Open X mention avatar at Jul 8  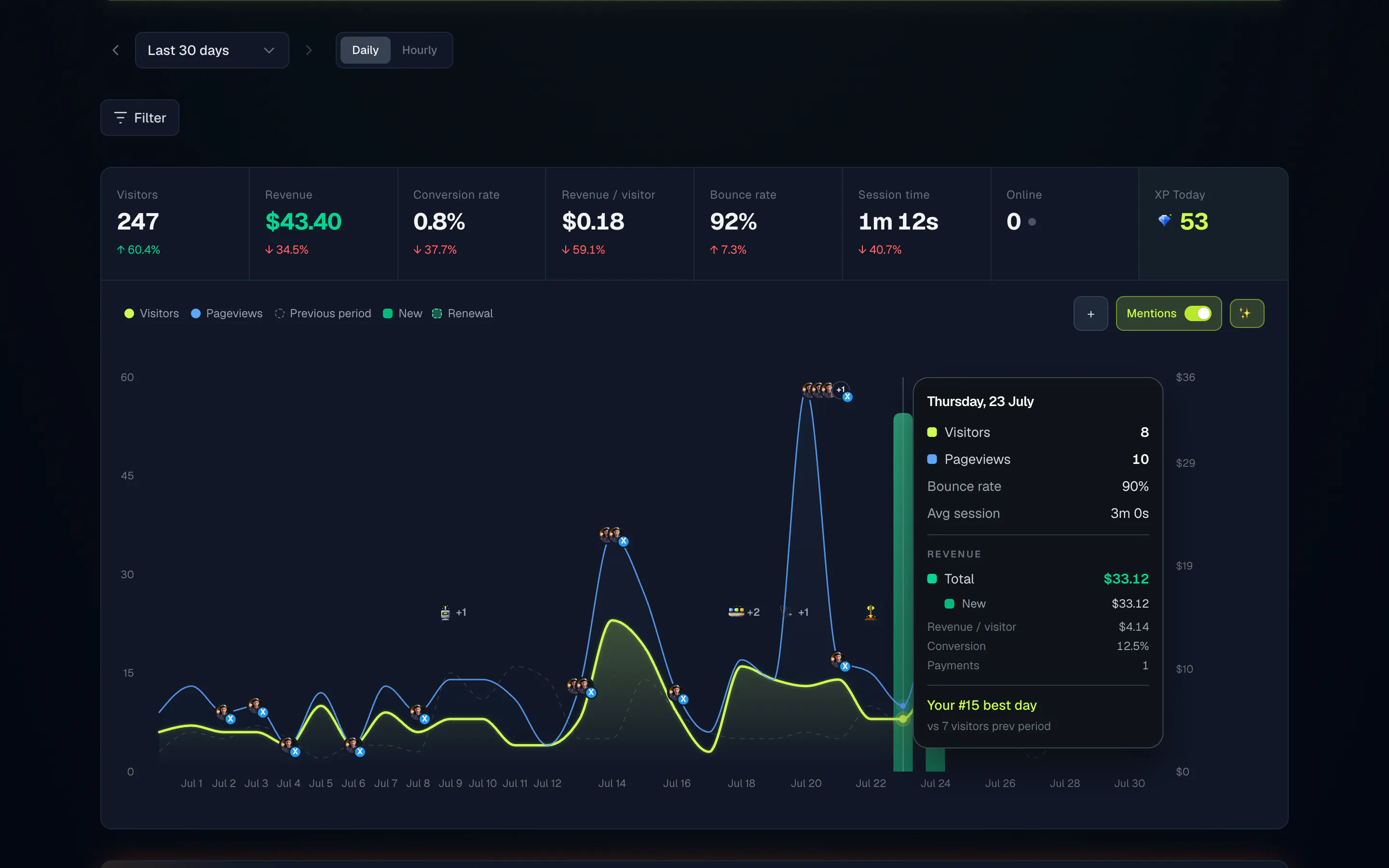coord(419,714)
